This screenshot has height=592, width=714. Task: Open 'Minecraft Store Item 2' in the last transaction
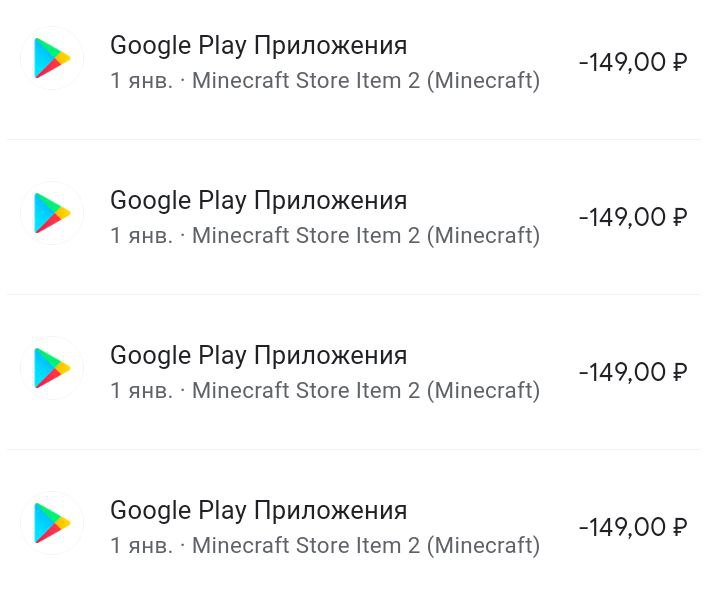click(x=305, y=545)
